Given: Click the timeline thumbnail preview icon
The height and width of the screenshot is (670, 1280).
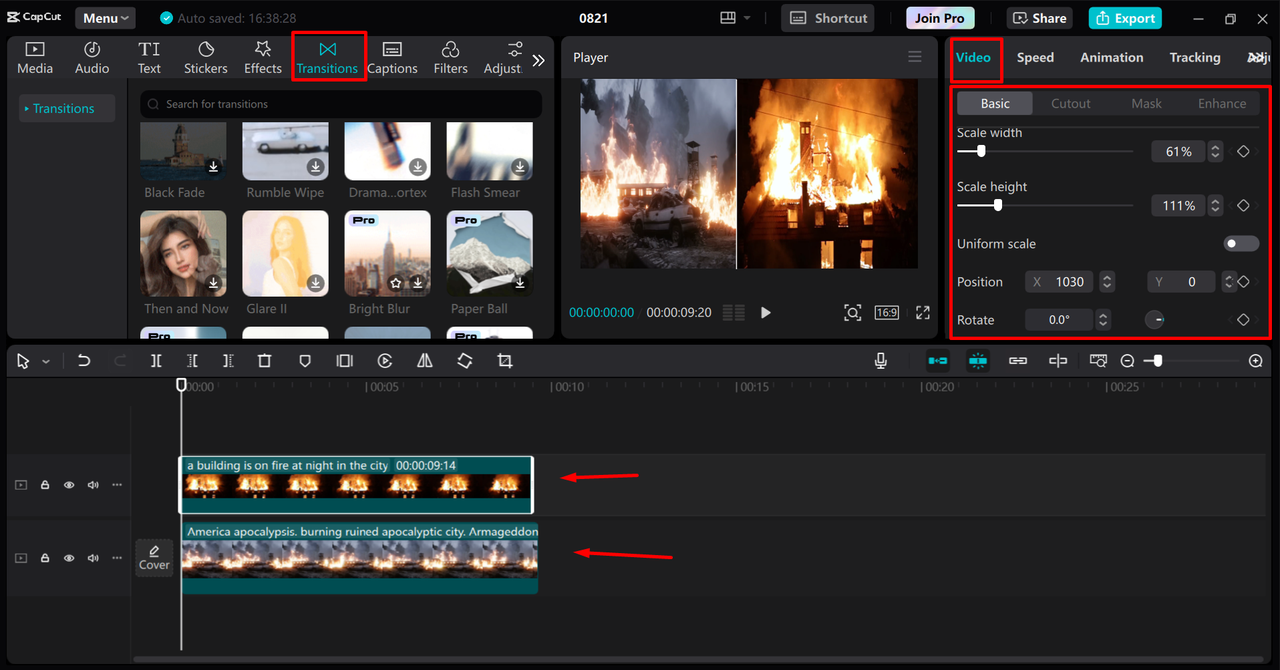Looking at the screenshot, I should coord(1098,361).
